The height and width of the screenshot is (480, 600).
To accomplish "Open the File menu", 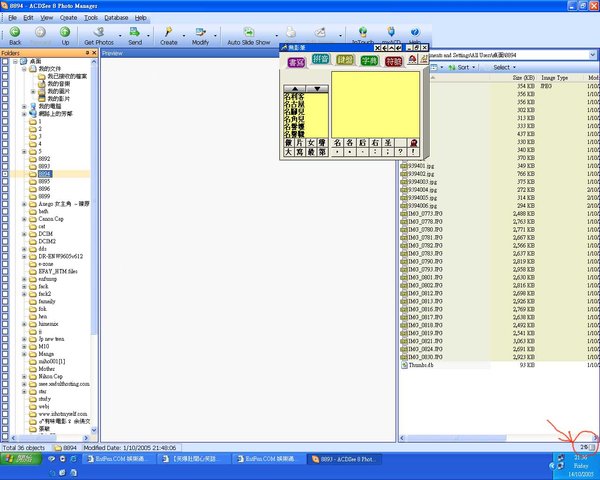I will click(x=12, y=18).
